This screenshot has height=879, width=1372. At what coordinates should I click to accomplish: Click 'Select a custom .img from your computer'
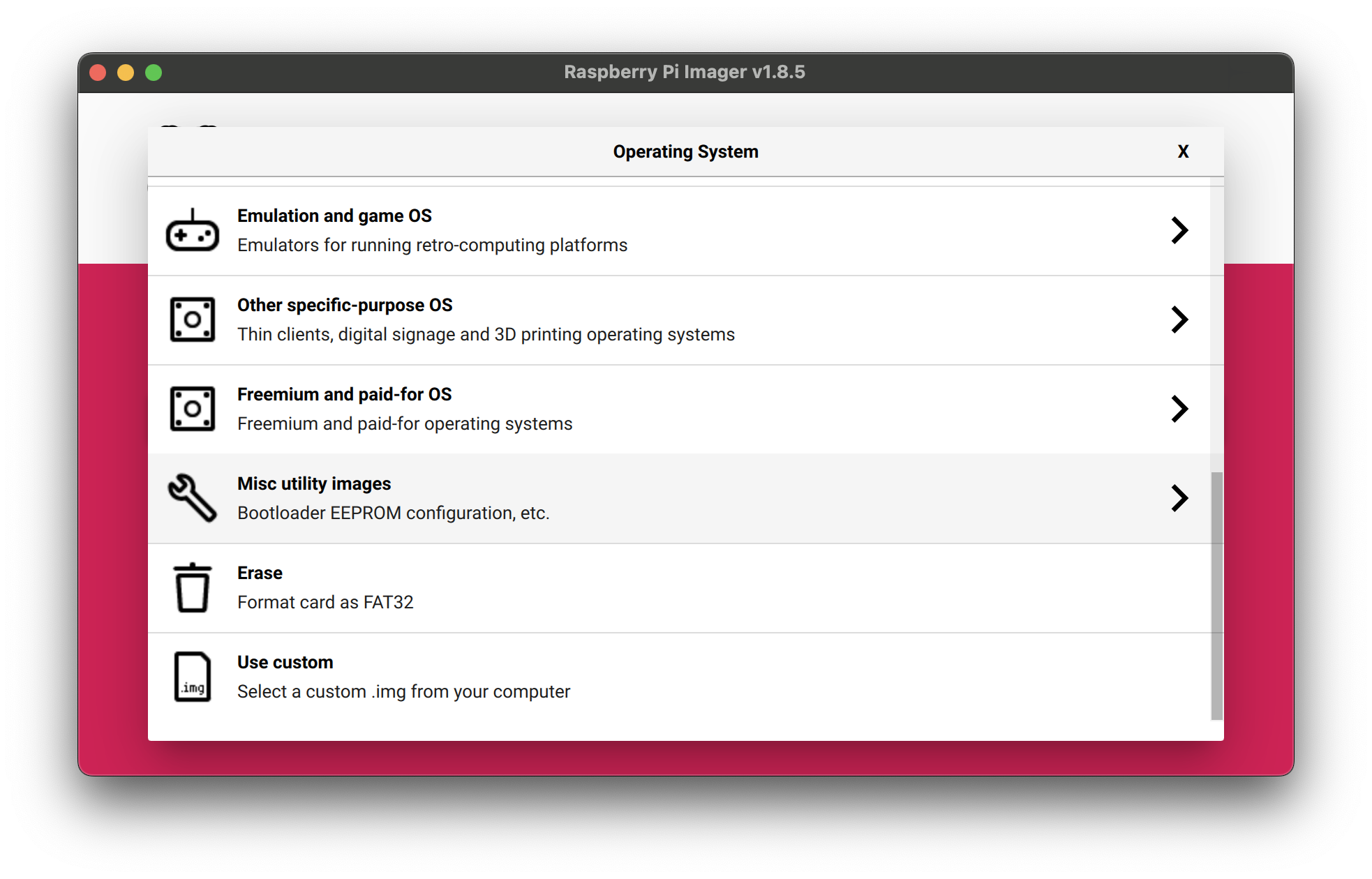coord(403,691)
